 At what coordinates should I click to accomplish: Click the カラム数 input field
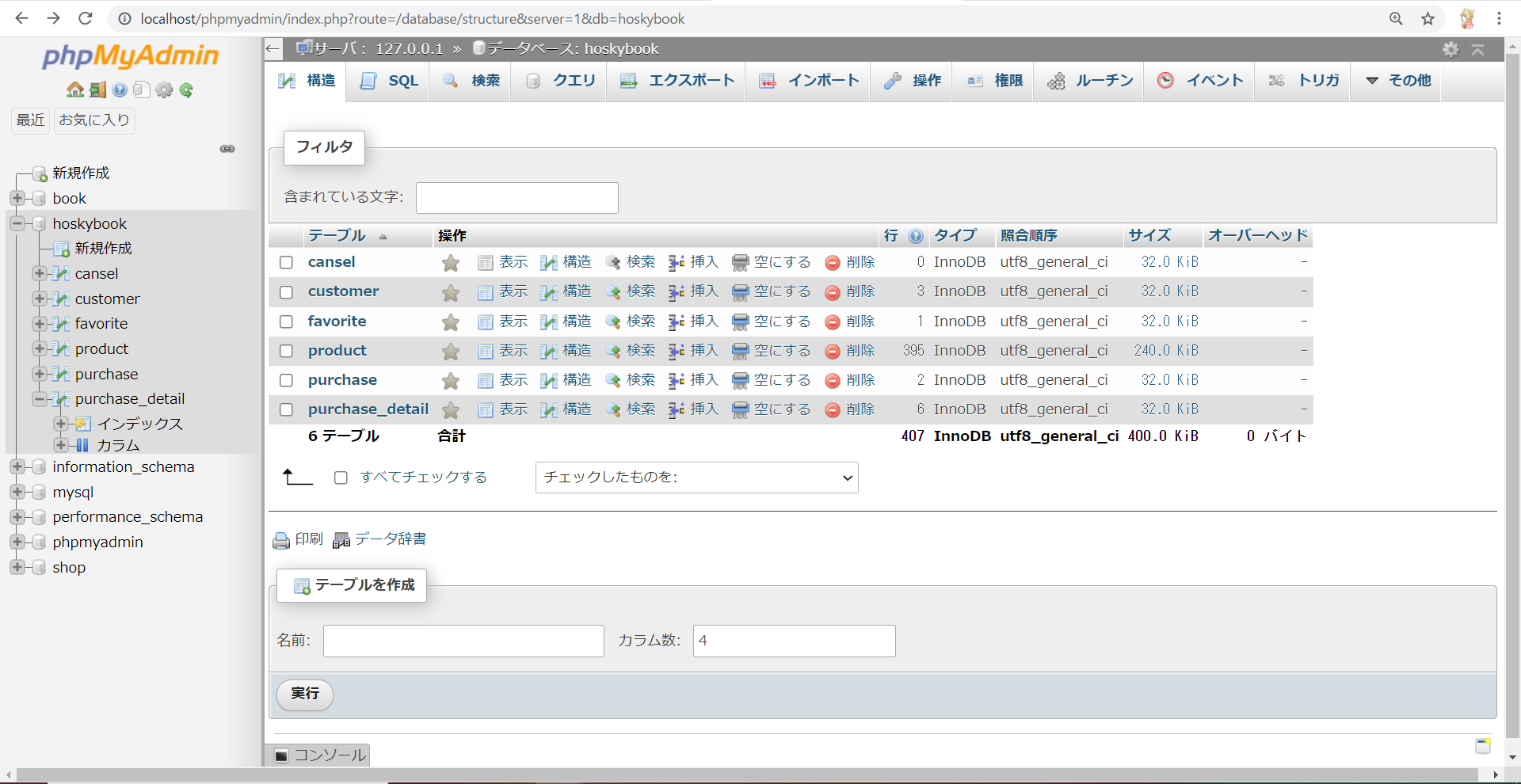795,641
